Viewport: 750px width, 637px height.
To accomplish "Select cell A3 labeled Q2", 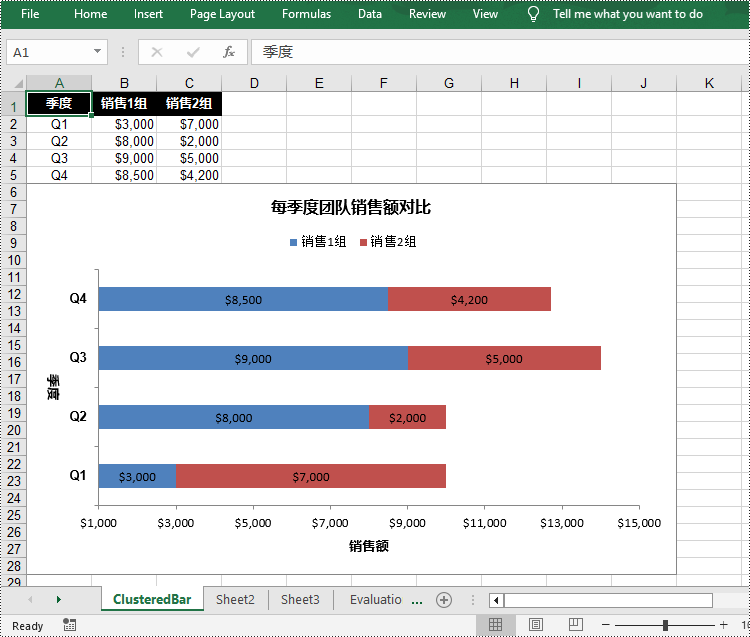I will coord(59,141).
